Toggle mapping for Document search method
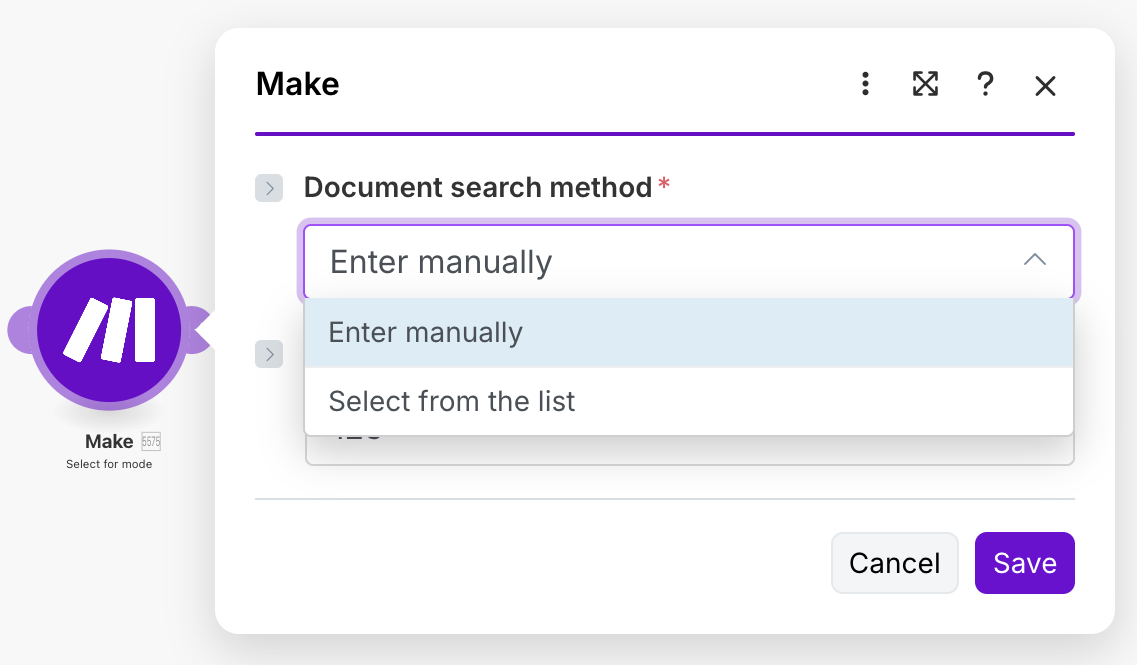The width and height of the screenshot is (1137, 665). (x=269, y=188)
